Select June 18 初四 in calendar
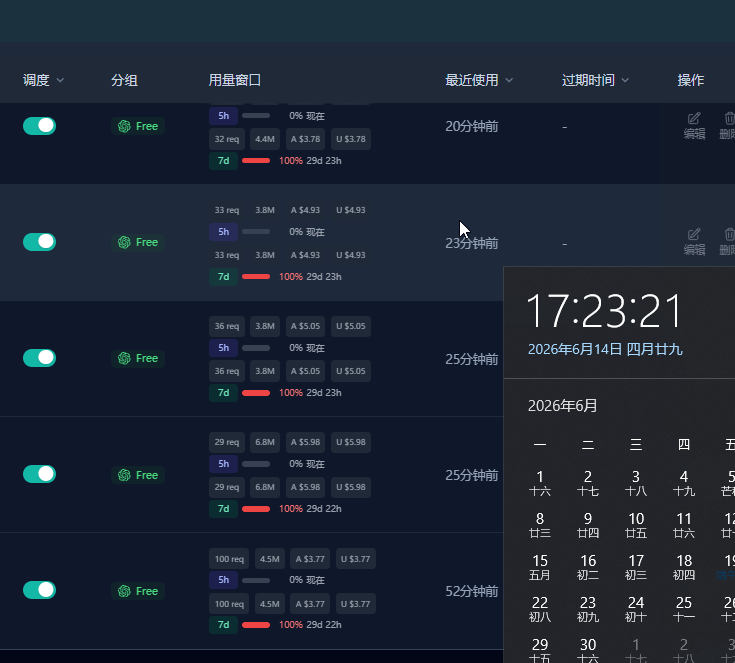735x663 pixels. [x=684, y=567]
